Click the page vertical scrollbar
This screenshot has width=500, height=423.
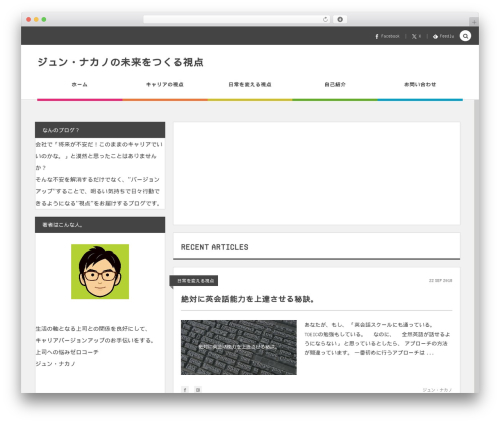point(476,246)
